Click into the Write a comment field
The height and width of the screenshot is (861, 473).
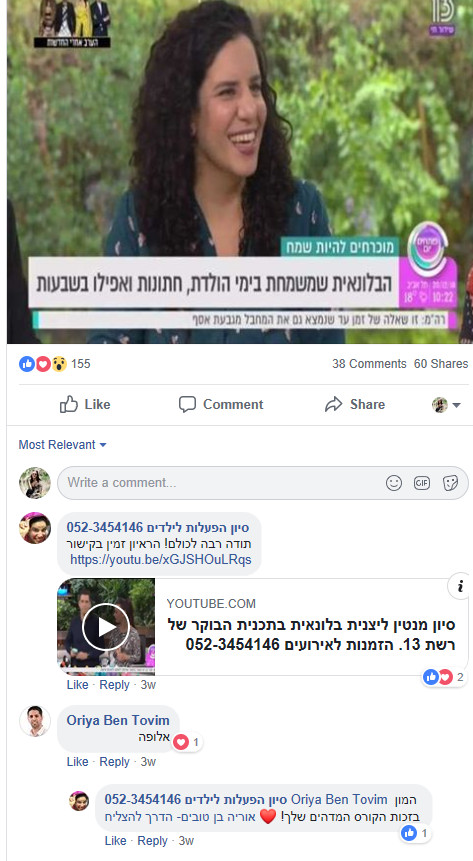220,483
